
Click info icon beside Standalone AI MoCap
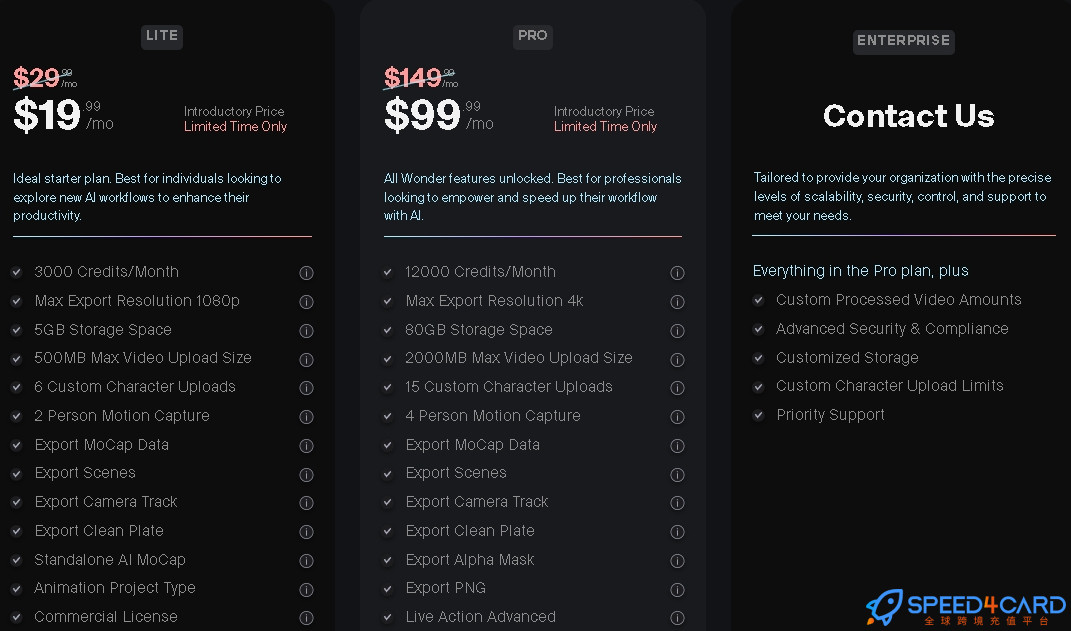[x=307, y=561]
